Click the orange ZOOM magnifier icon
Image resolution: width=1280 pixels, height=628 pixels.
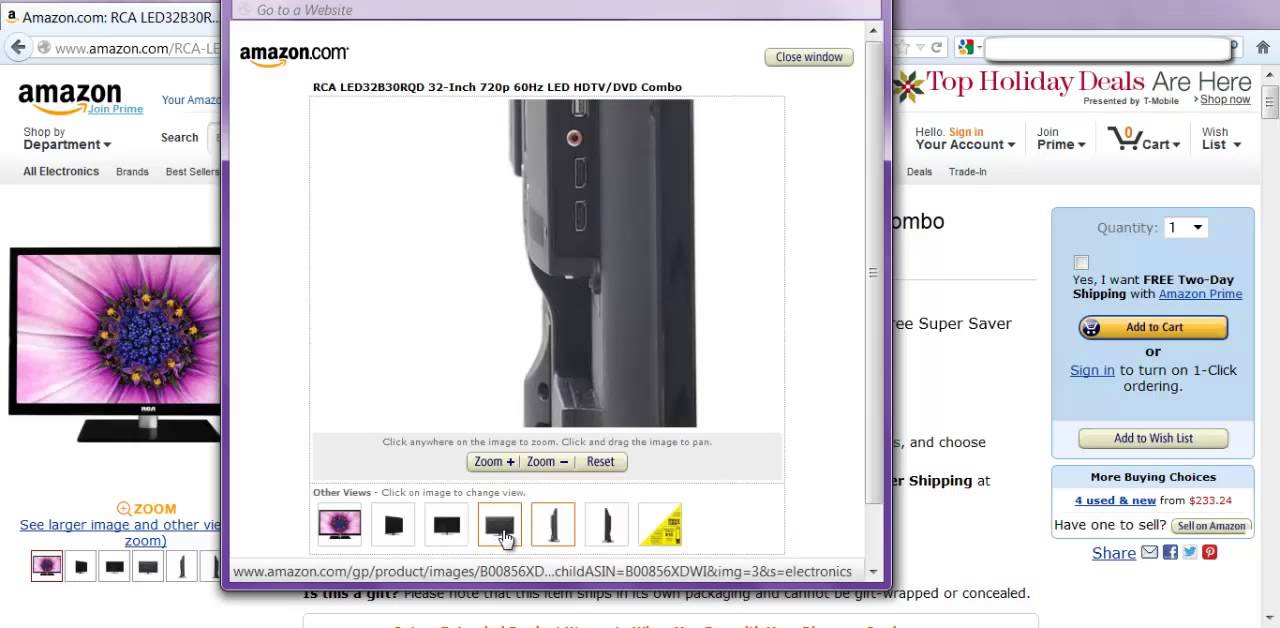(x=124, y=509)
